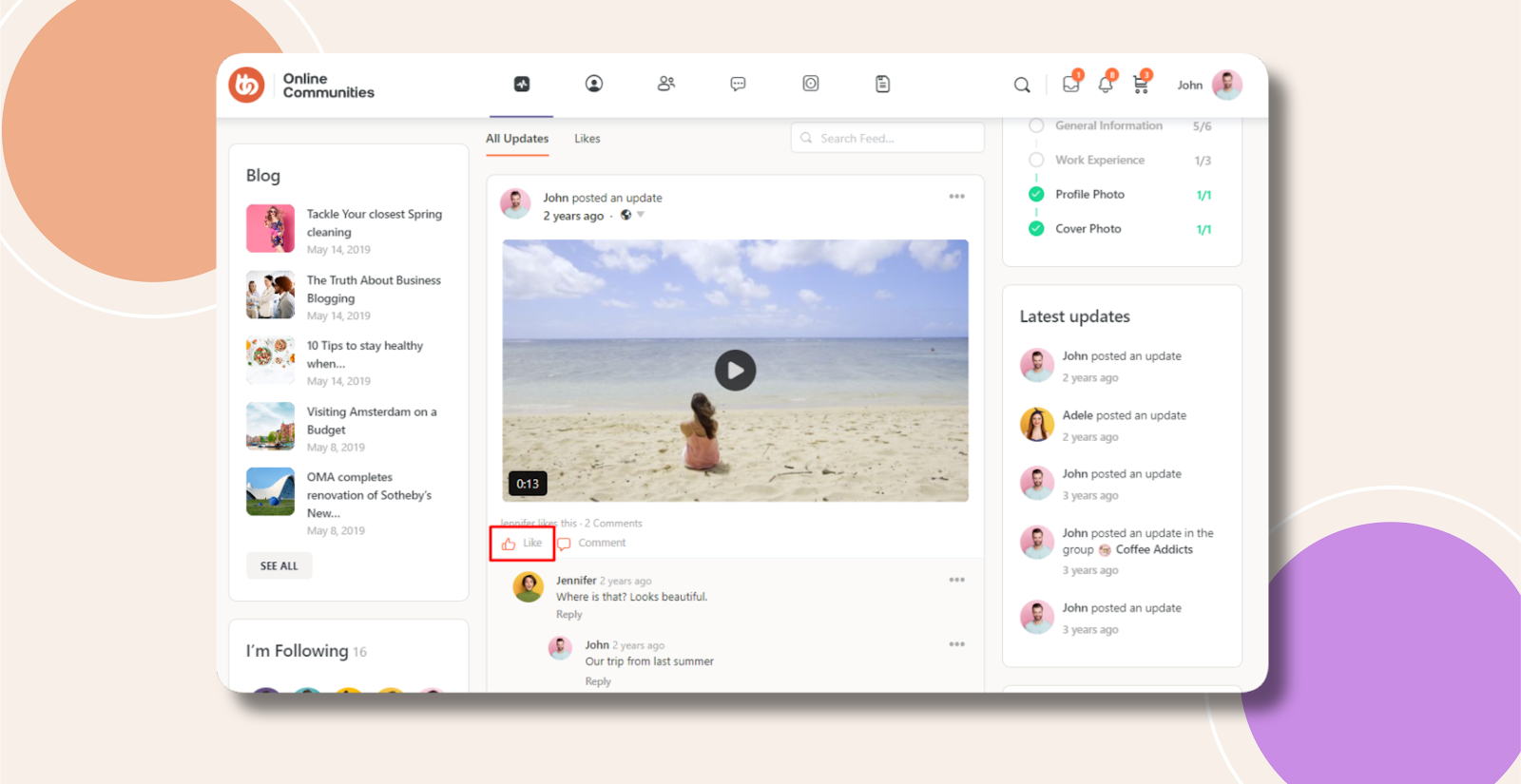Image resolution: width=1521 pixels, height=784 pixels.
Task: Open options for Jennifer's comment
Action: pos(957,580)
